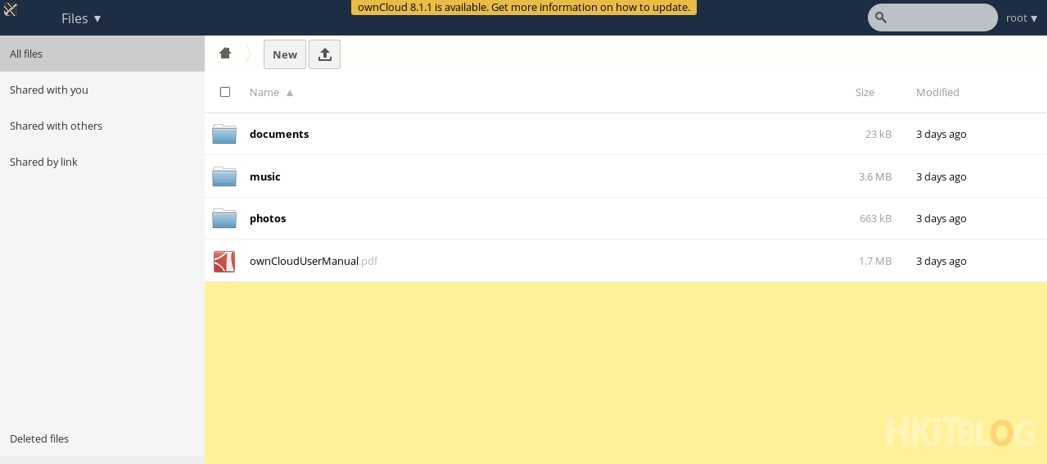Open ownCloud 8.1.1 update notification link
This screenshot has height=464, width=1047.
tap(523, 7)
